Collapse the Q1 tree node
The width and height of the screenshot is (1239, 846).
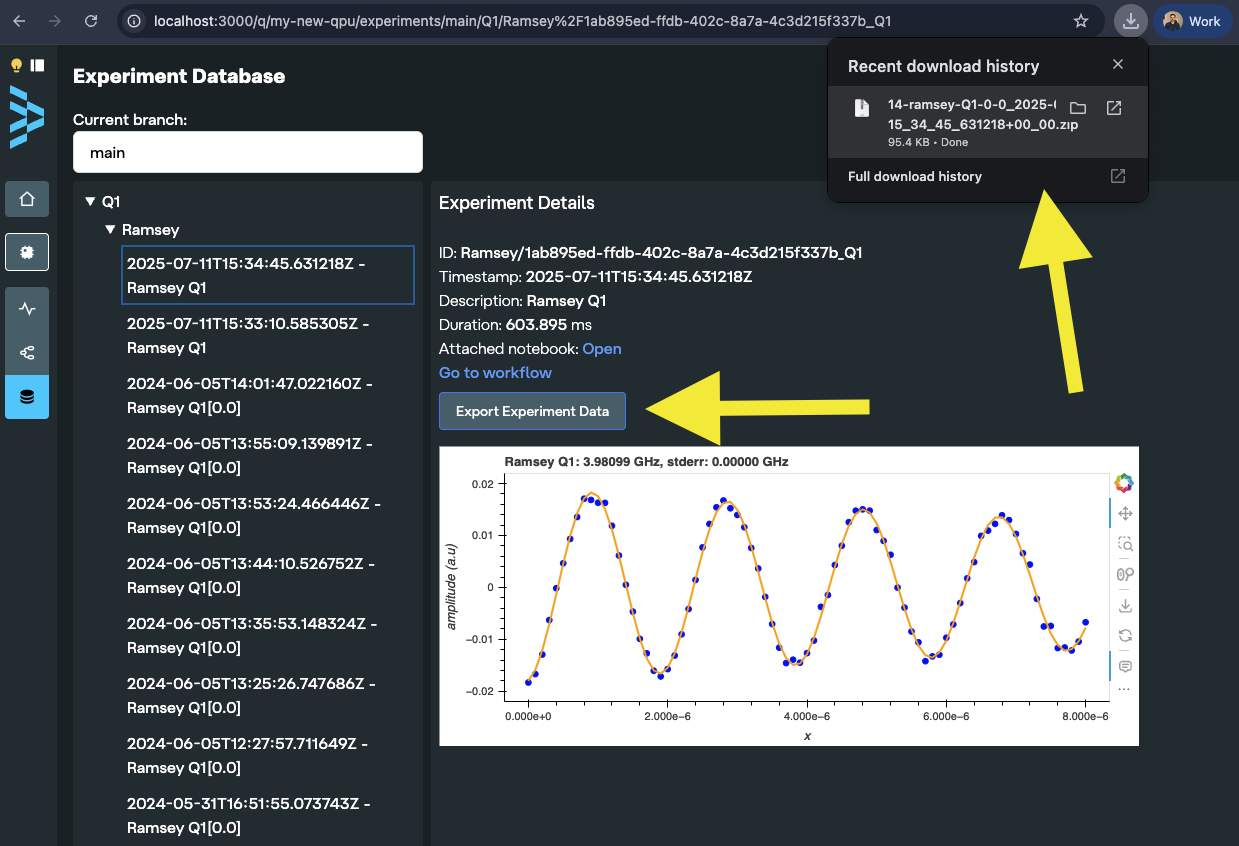coord(91,202)
